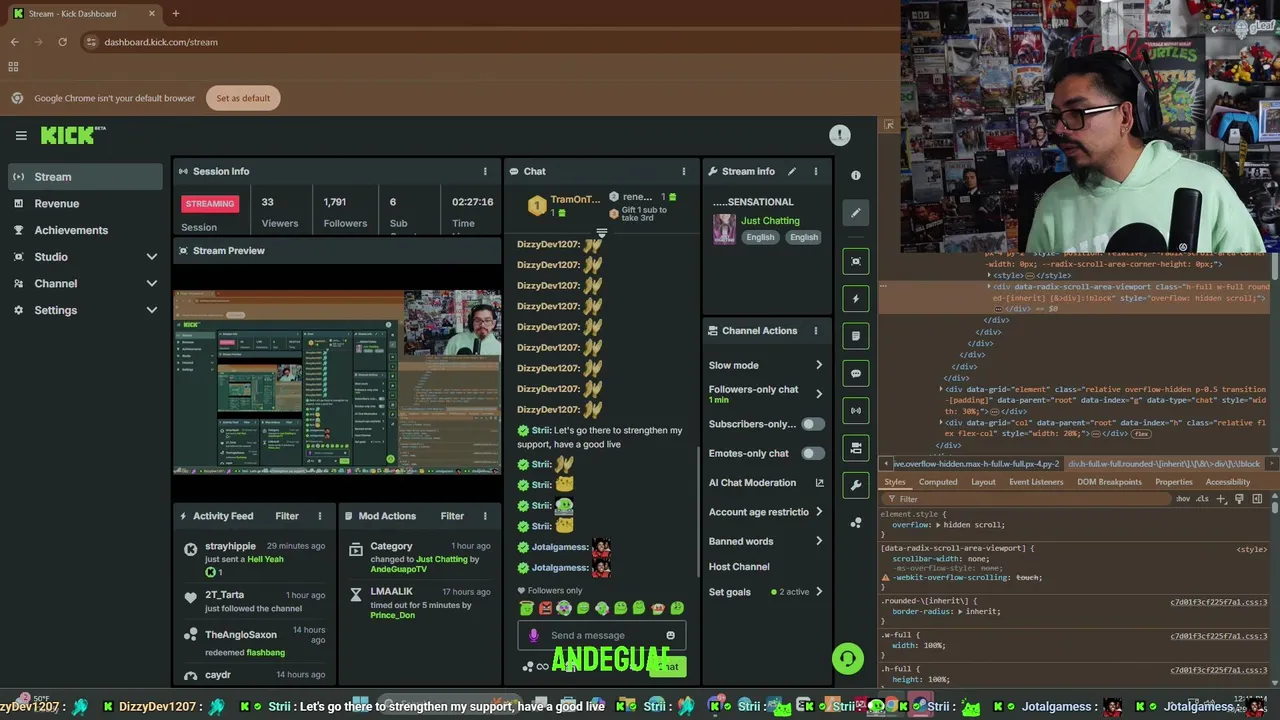Screen dimensions: 1280x720
Task: Click the Kick logo
Action: tap(73, 135)
